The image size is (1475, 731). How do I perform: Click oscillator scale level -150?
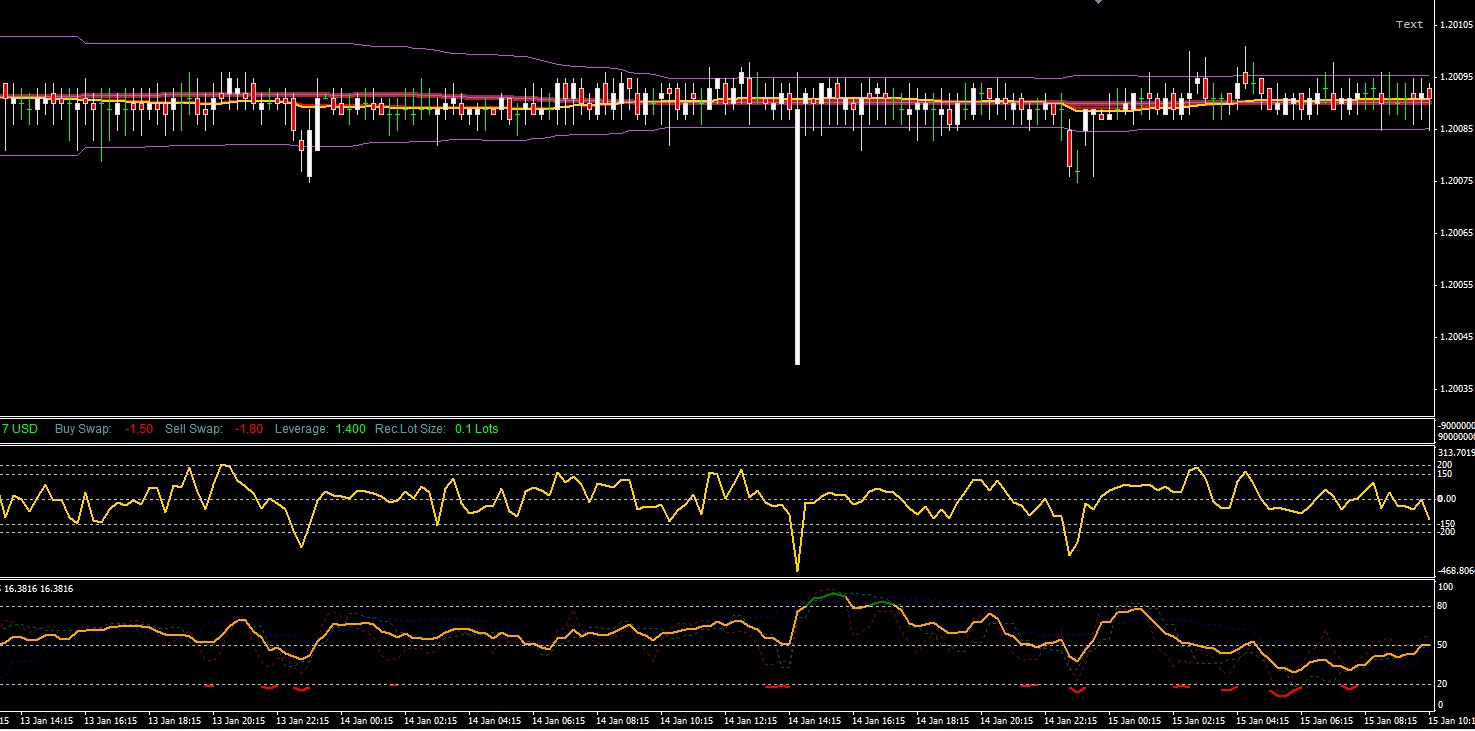tap(1447, 523)
